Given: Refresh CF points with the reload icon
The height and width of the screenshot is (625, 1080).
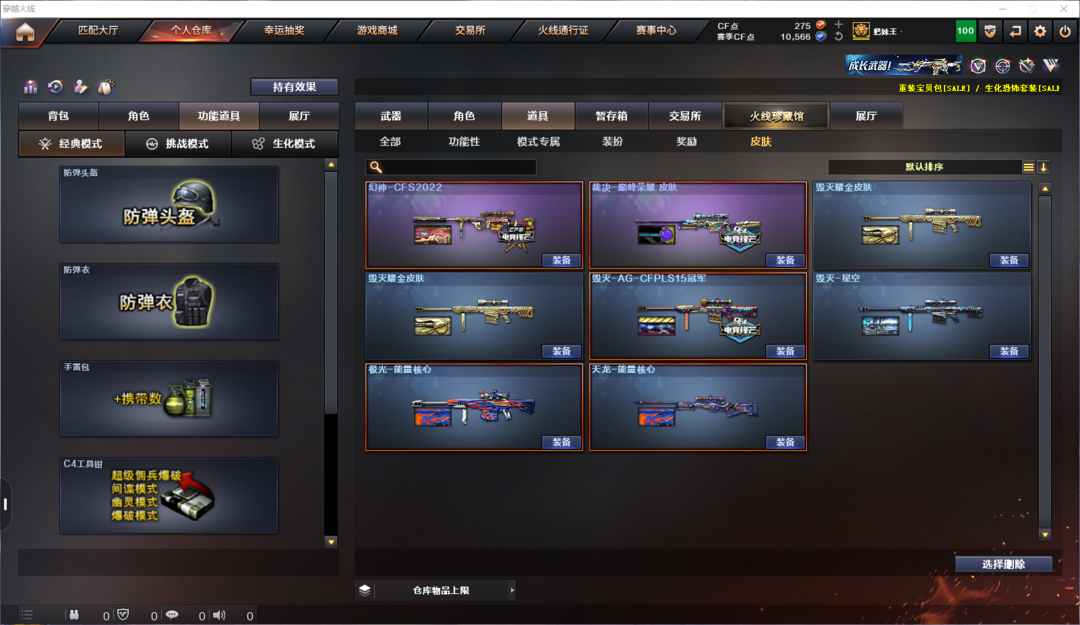Looking at the screenshot, I should click(x=838, y=37).
